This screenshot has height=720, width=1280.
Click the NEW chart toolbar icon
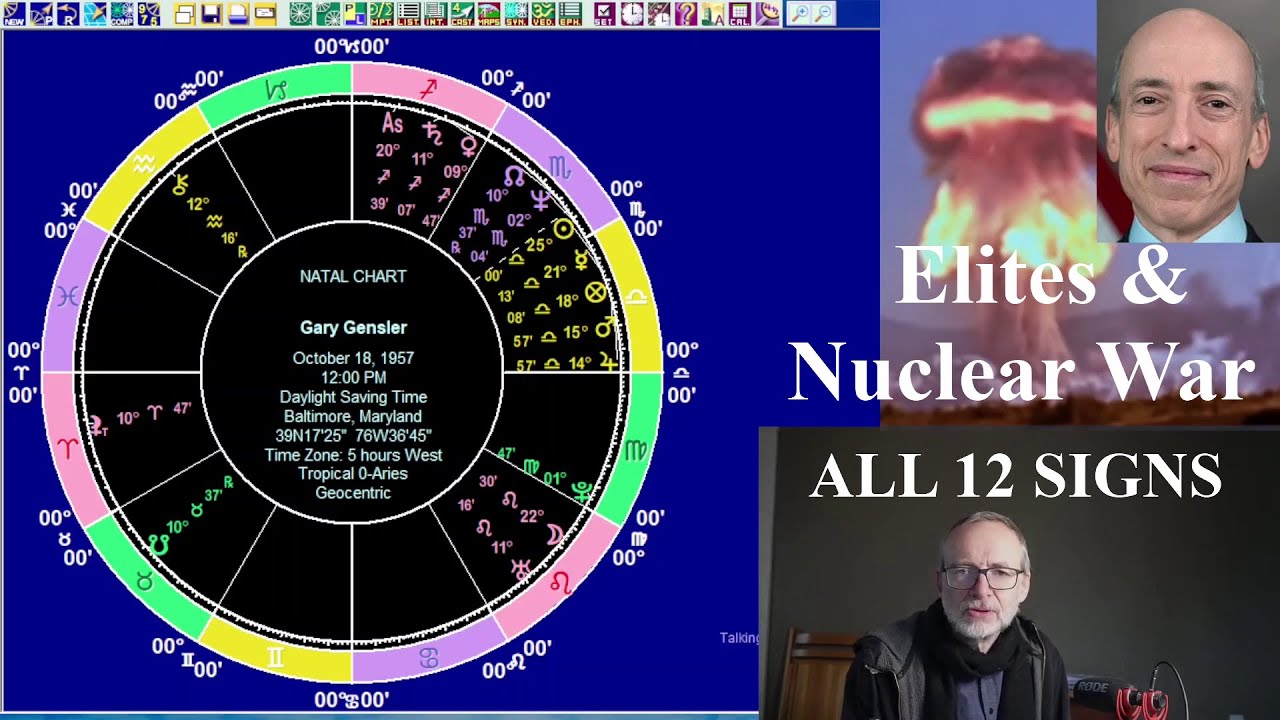coord(14,14)
